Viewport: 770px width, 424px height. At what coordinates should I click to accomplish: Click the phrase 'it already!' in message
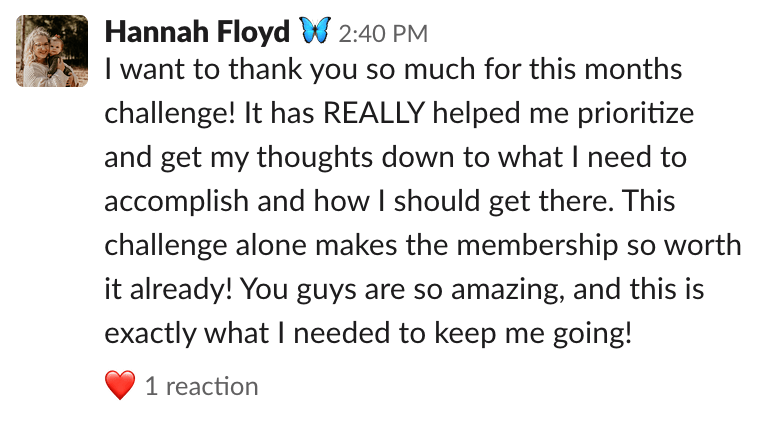point(168,289)
